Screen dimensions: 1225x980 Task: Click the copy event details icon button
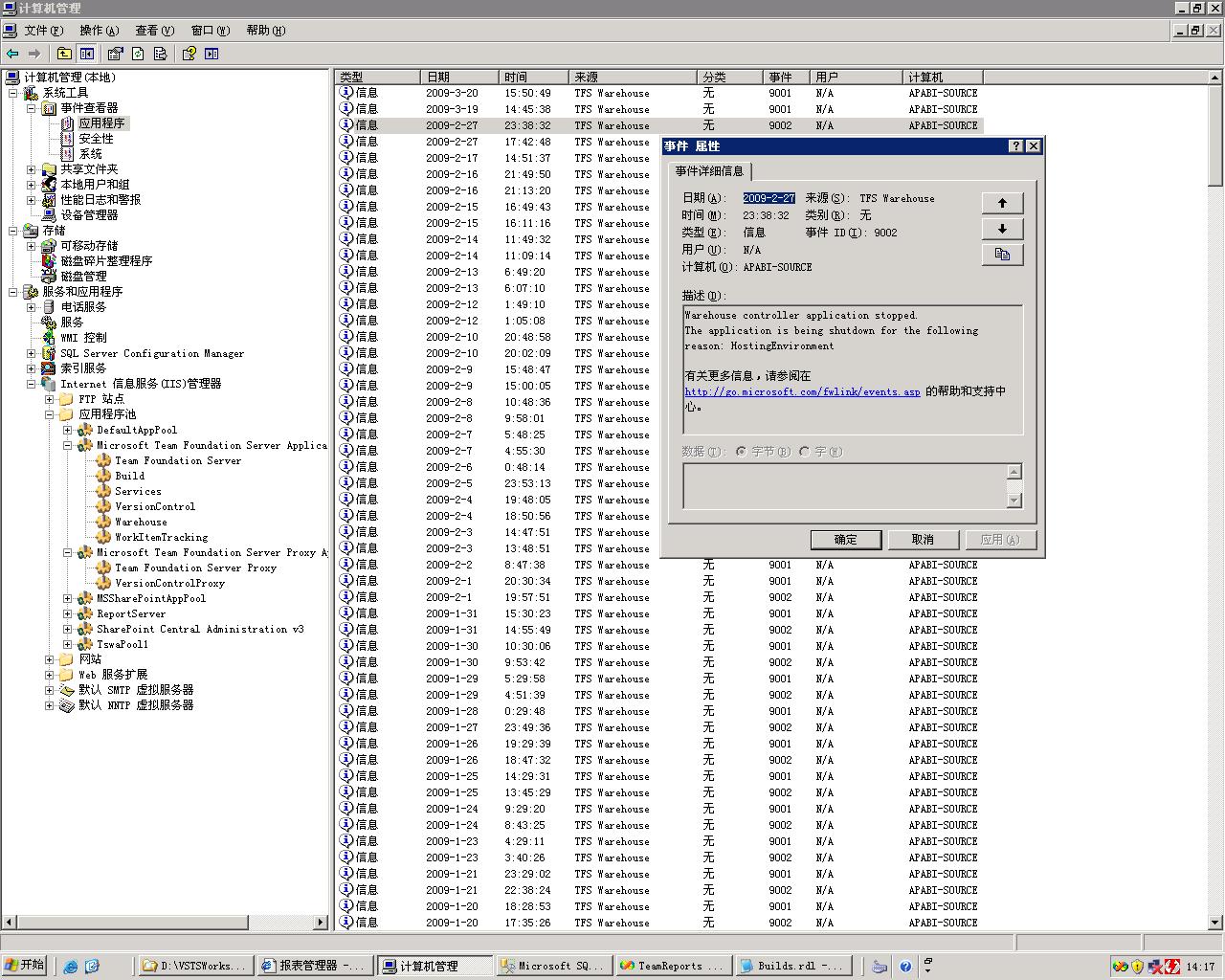1002,255
